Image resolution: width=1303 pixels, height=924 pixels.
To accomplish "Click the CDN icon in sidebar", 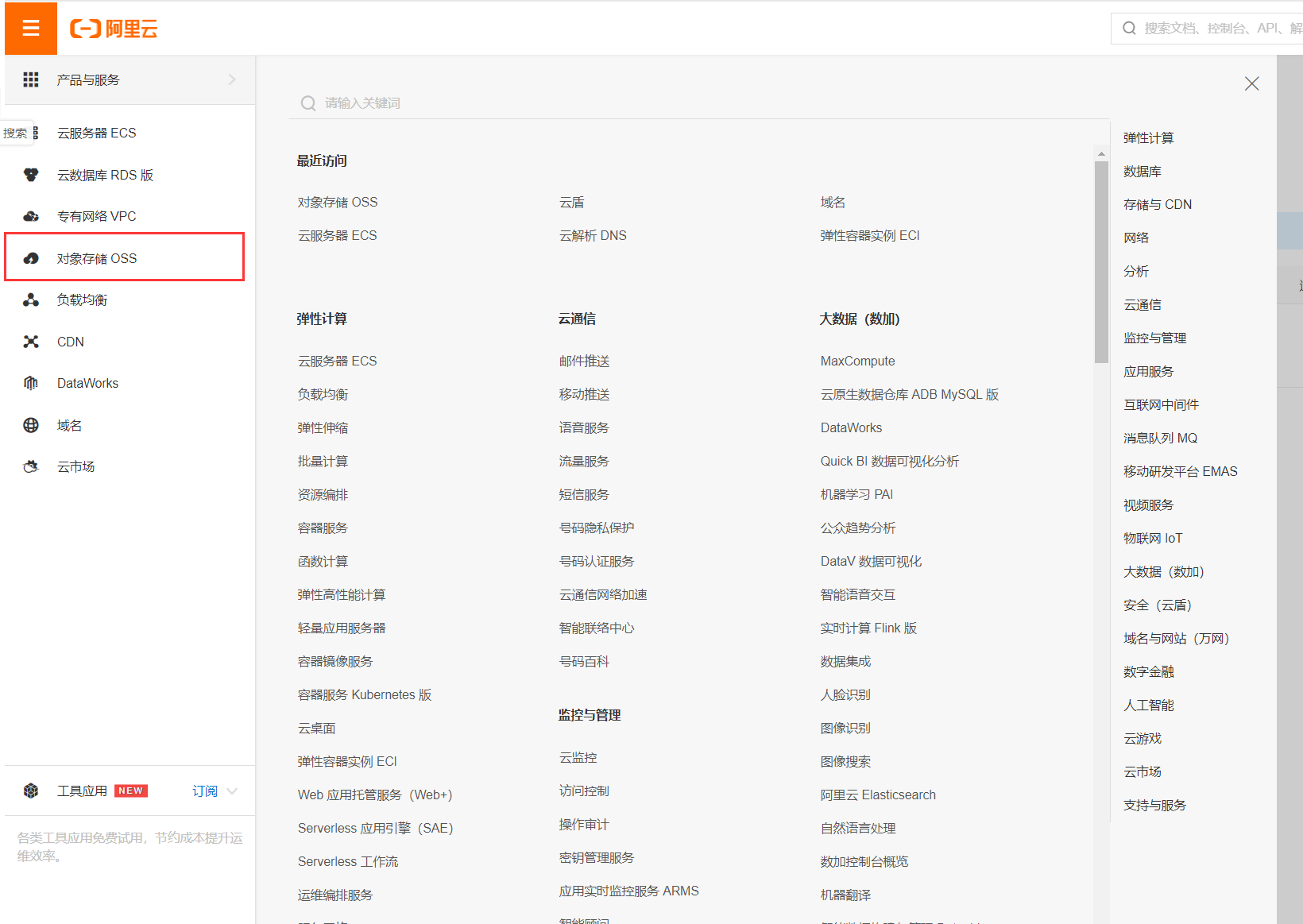I will (31, 342).
